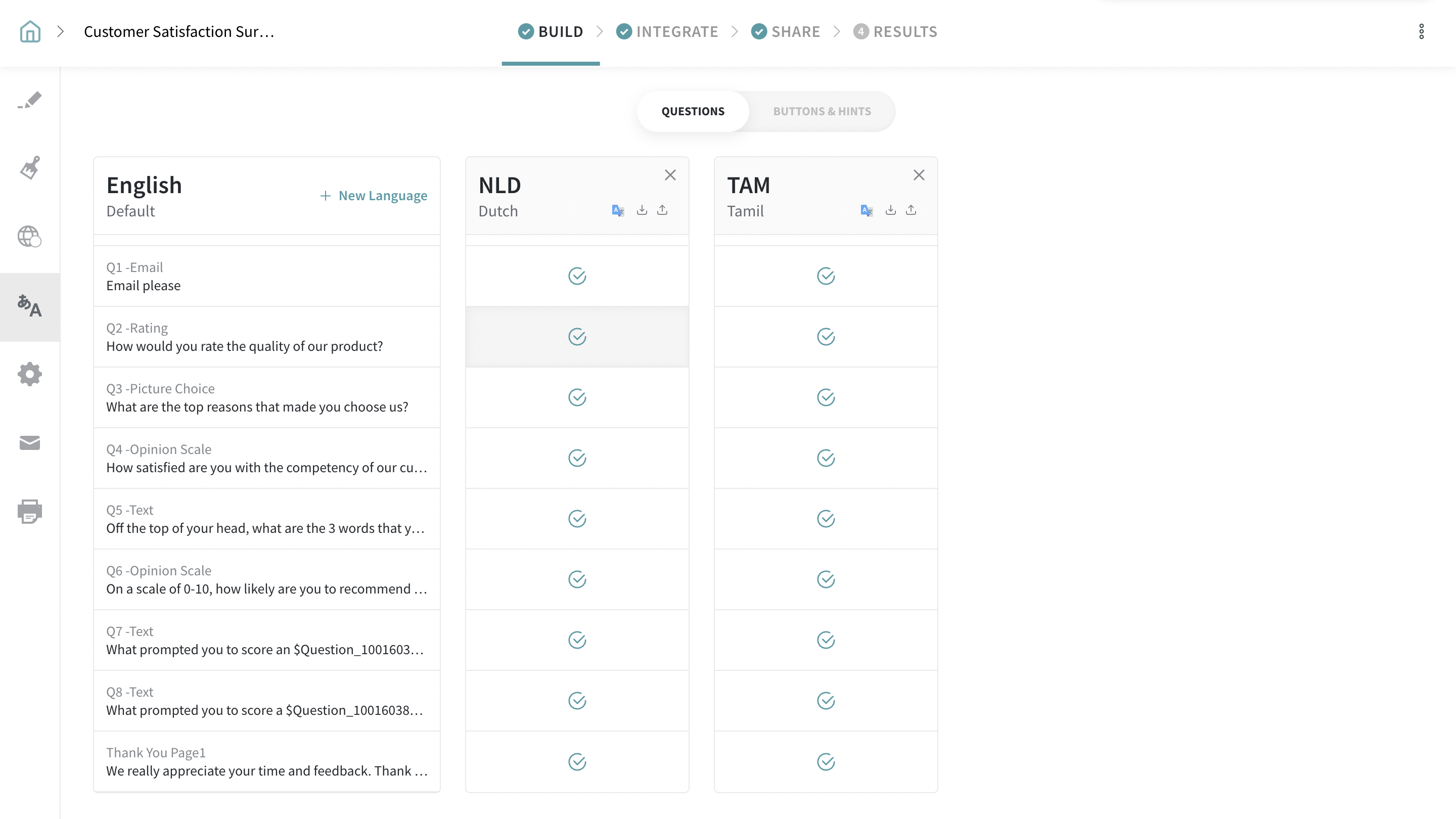1456x819 pixels.
Task: Open the build pencil tool in sidebar
Action: pos(30,100)
